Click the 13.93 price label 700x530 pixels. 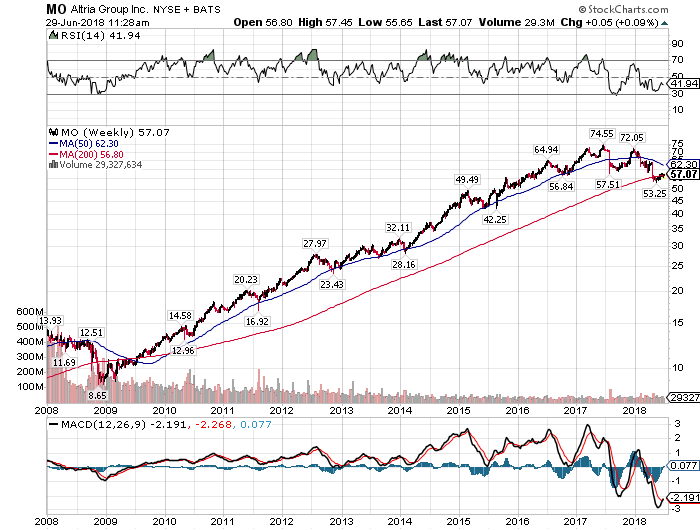coord(50,321)
